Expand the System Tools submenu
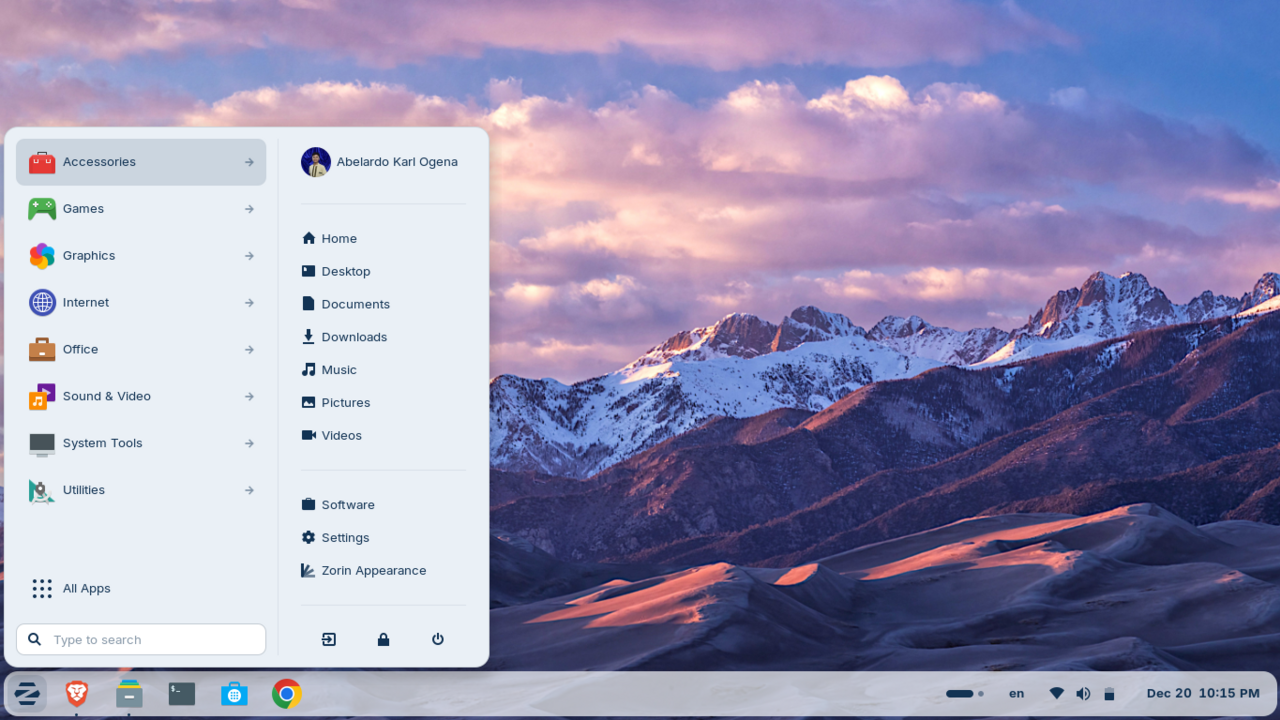 (x=247, y=443)
